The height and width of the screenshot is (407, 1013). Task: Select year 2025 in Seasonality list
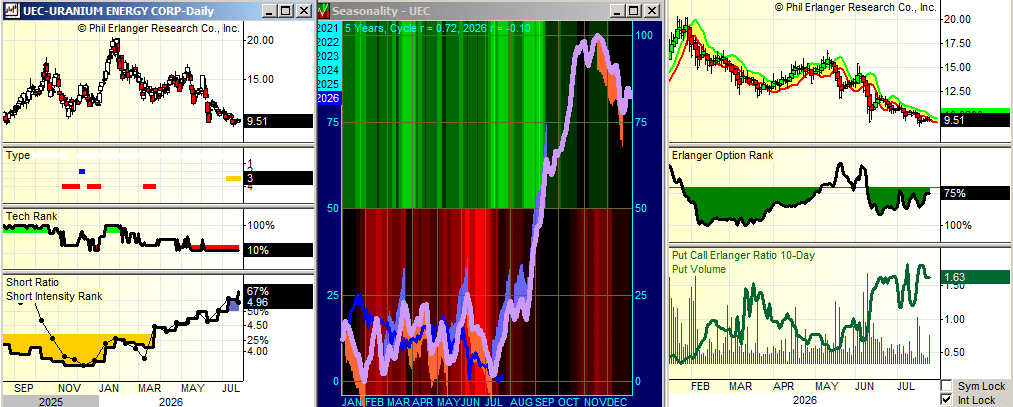click(x=329, y=85)
